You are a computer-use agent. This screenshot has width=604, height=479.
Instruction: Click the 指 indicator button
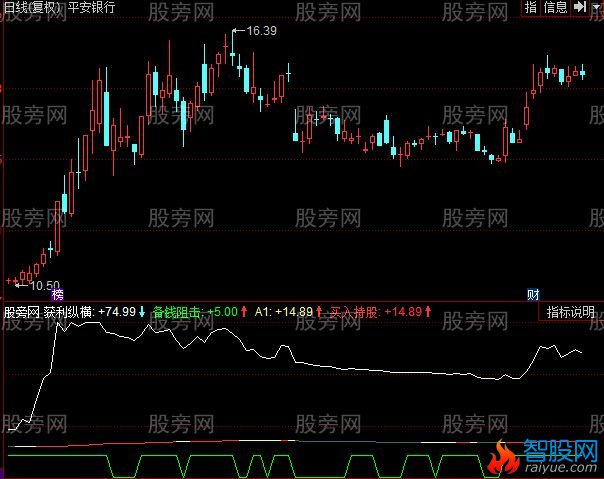[x=531, y=7]
